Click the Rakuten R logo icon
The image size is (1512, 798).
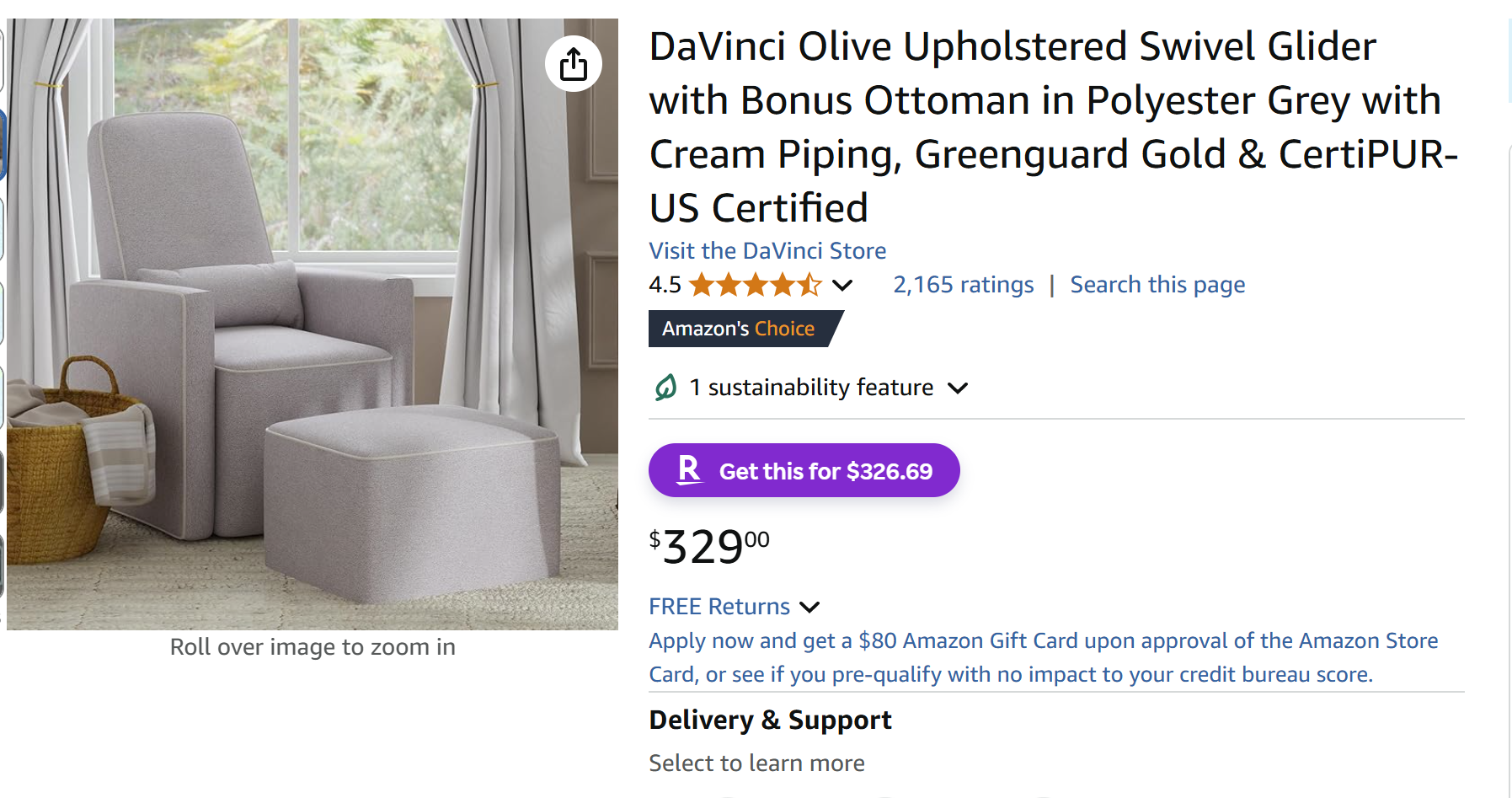pos(689,470)
